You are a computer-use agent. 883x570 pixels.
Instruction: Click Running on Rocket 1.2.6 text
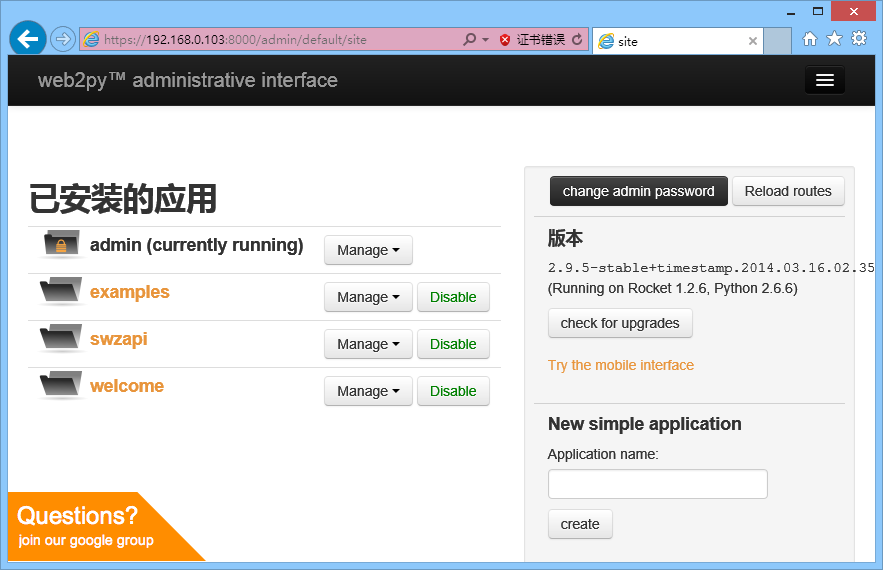[672, 288]
